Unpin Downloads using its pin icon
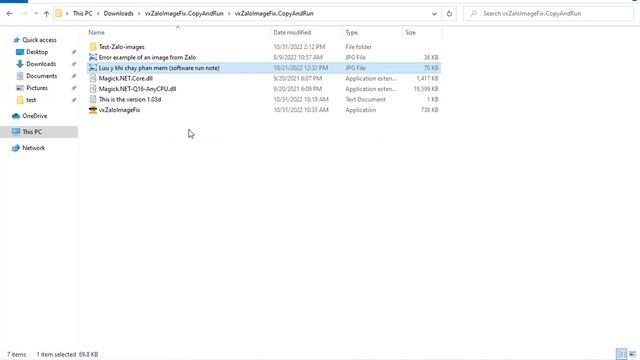 click(x=74, y=64)
